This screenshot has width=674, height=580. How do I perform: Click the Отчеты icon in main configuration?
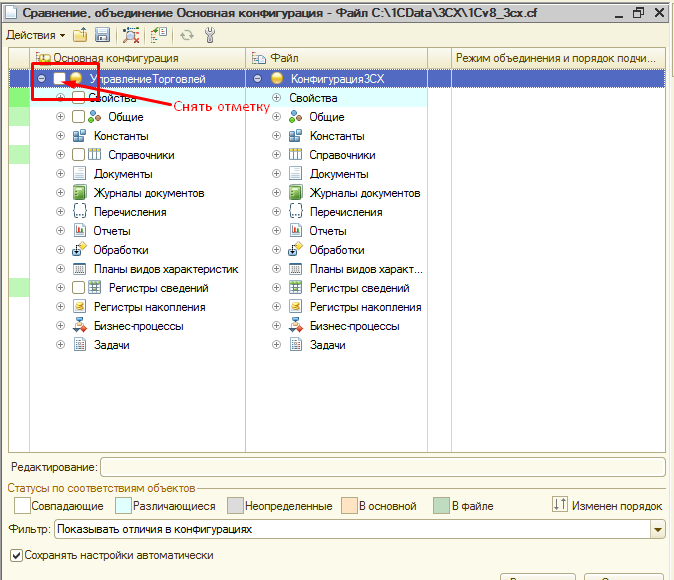(80, 230)
